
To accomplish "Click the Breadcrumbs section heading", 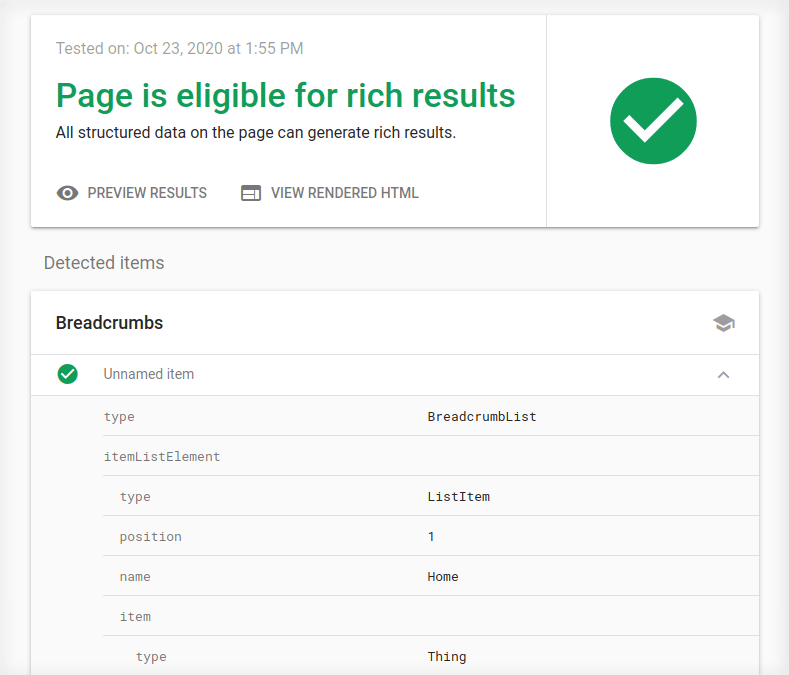I will point(109,323).
